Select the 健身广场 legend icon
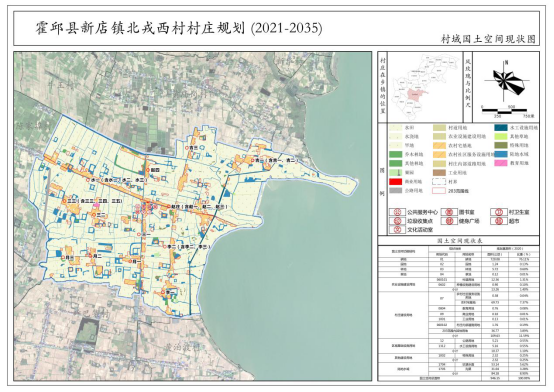Screen dimensions: 554x392 (449, 221)
